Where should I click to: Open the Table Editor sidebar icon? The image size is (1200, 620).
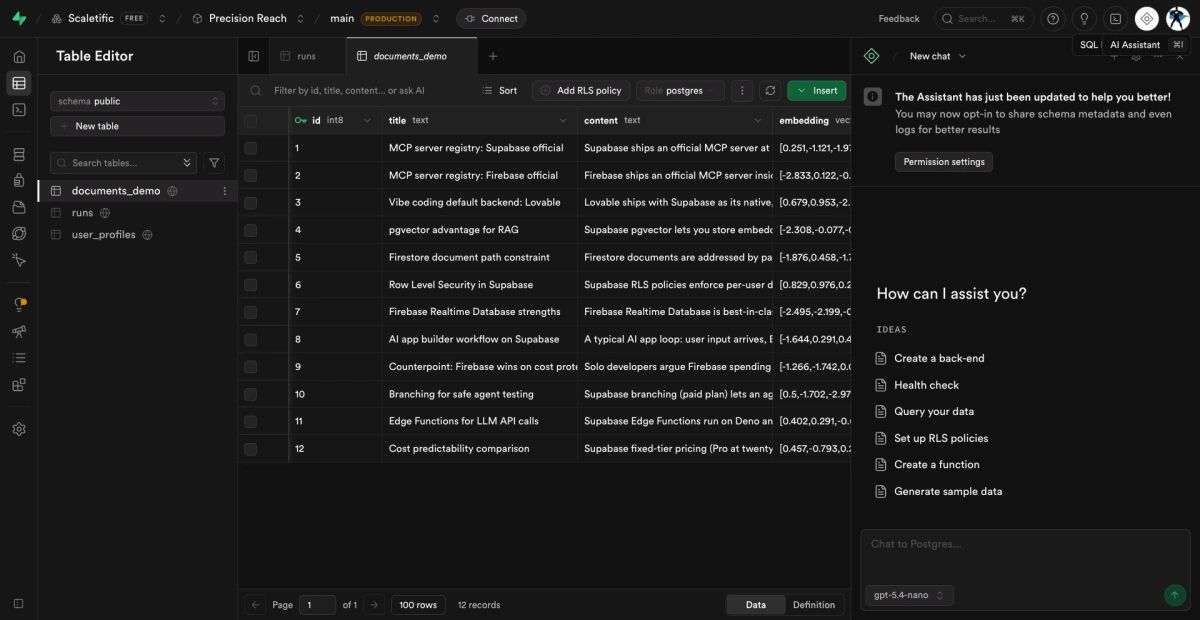click(x=18, y=83)
